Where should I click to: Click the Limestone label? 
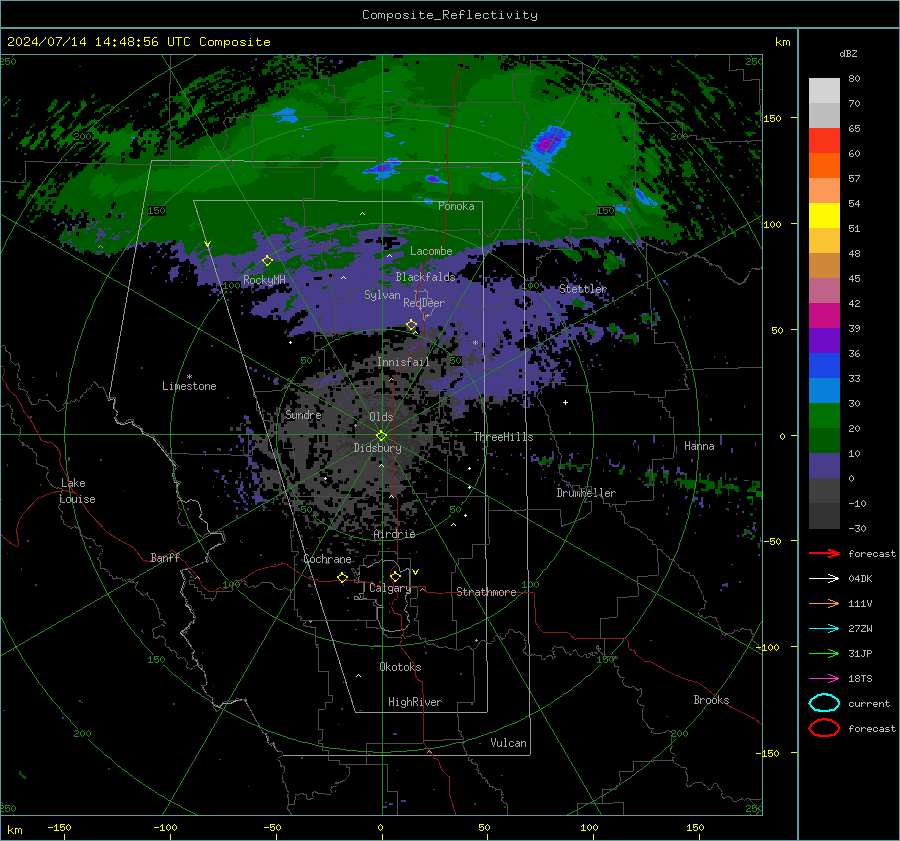pyautogui.click(x=189, y=386)
